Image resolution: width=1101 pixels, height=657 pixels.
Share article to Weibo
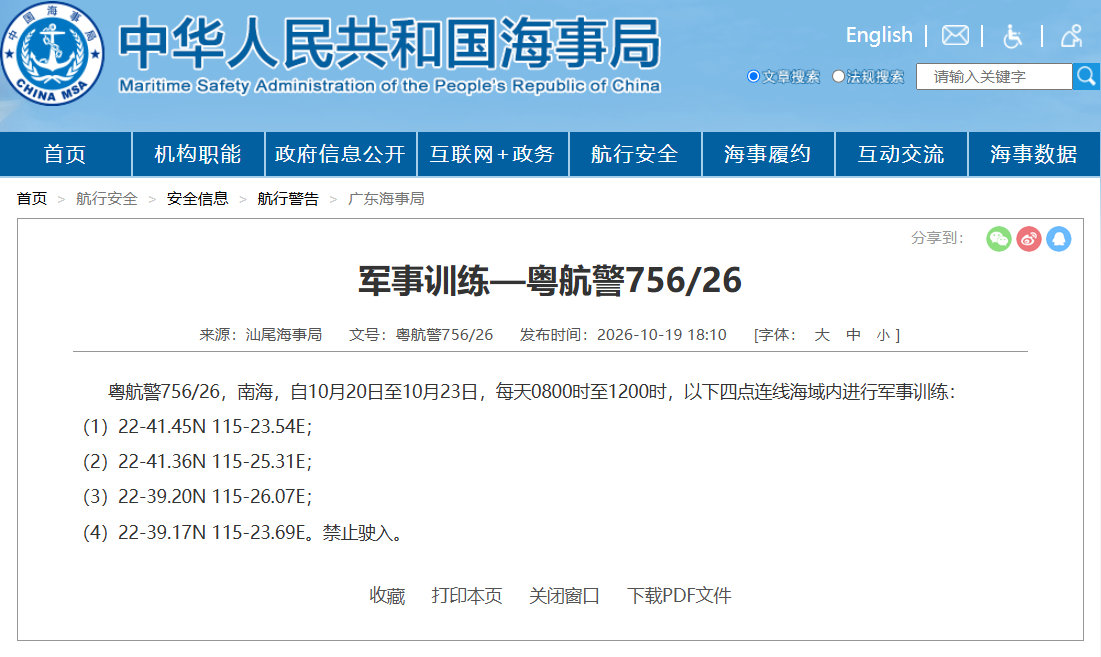(x=1029, y=239)
